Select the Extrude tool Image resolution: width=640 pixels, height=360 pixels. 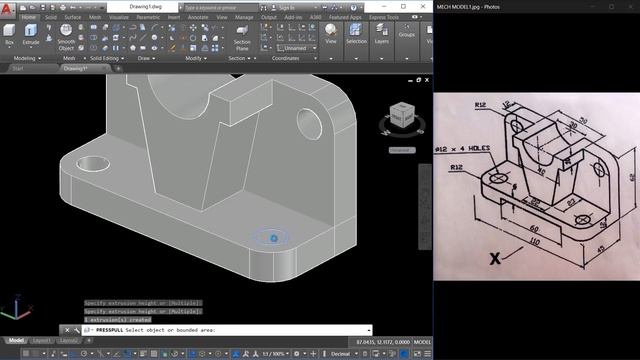[31, 34]
